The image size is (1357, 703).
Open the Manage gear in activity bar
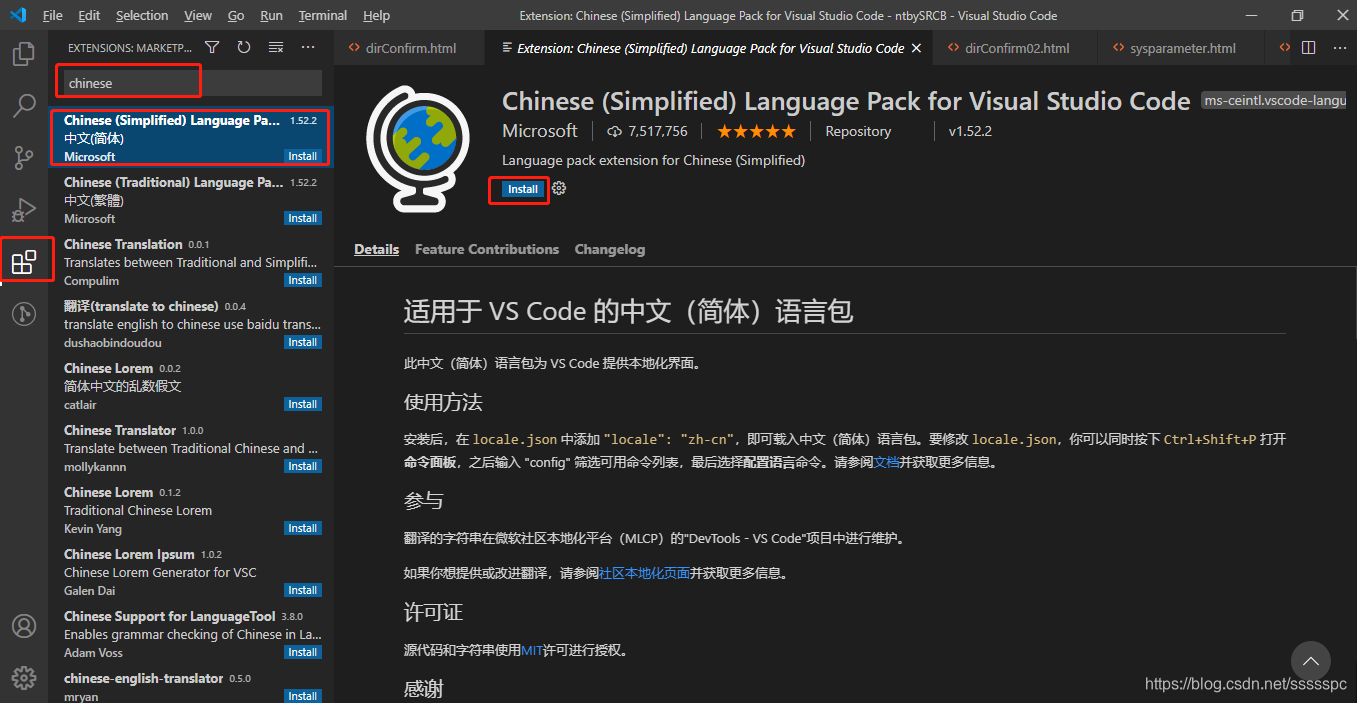tap(24, 677)
